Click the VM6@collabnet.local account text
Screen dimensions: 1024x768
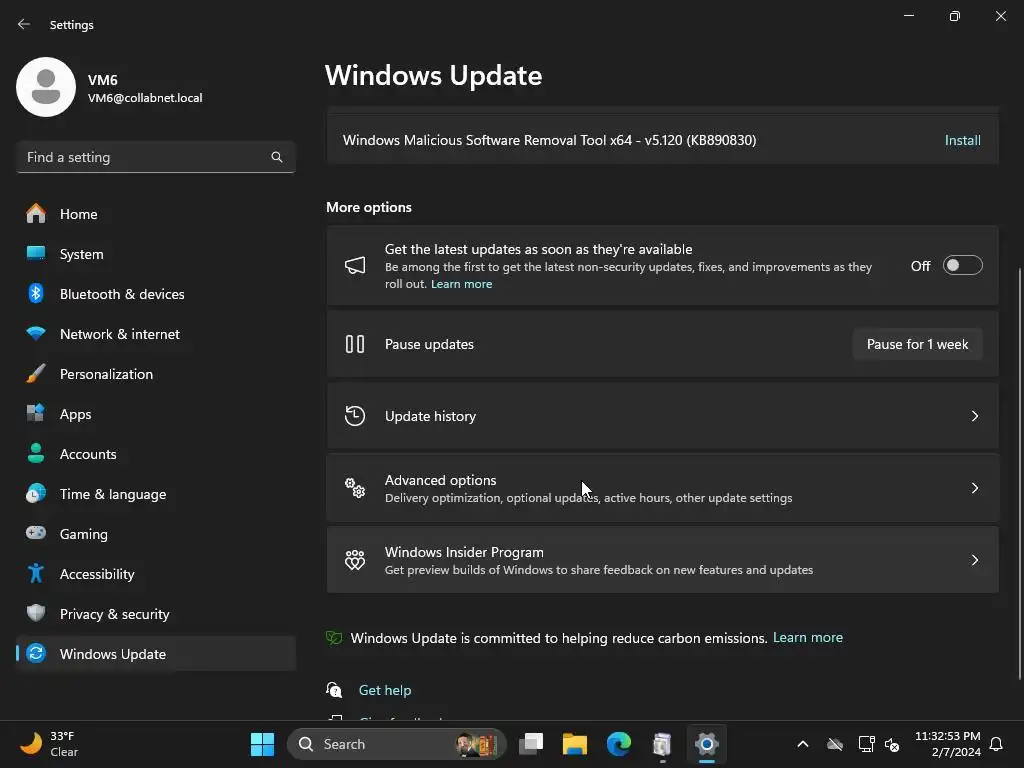point(145,98)
